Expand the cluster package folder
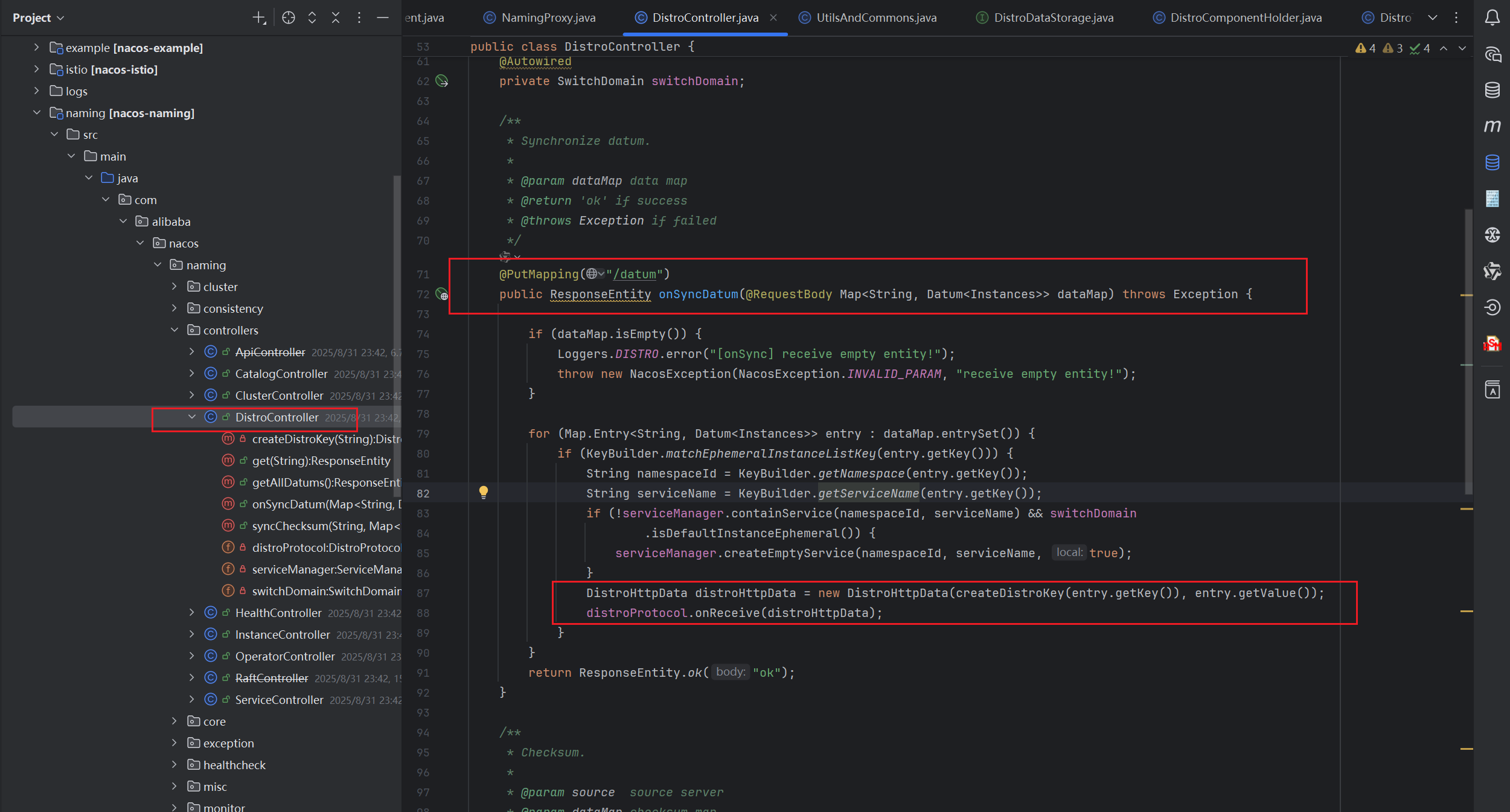1510x812 pixels. coord(174,287)
